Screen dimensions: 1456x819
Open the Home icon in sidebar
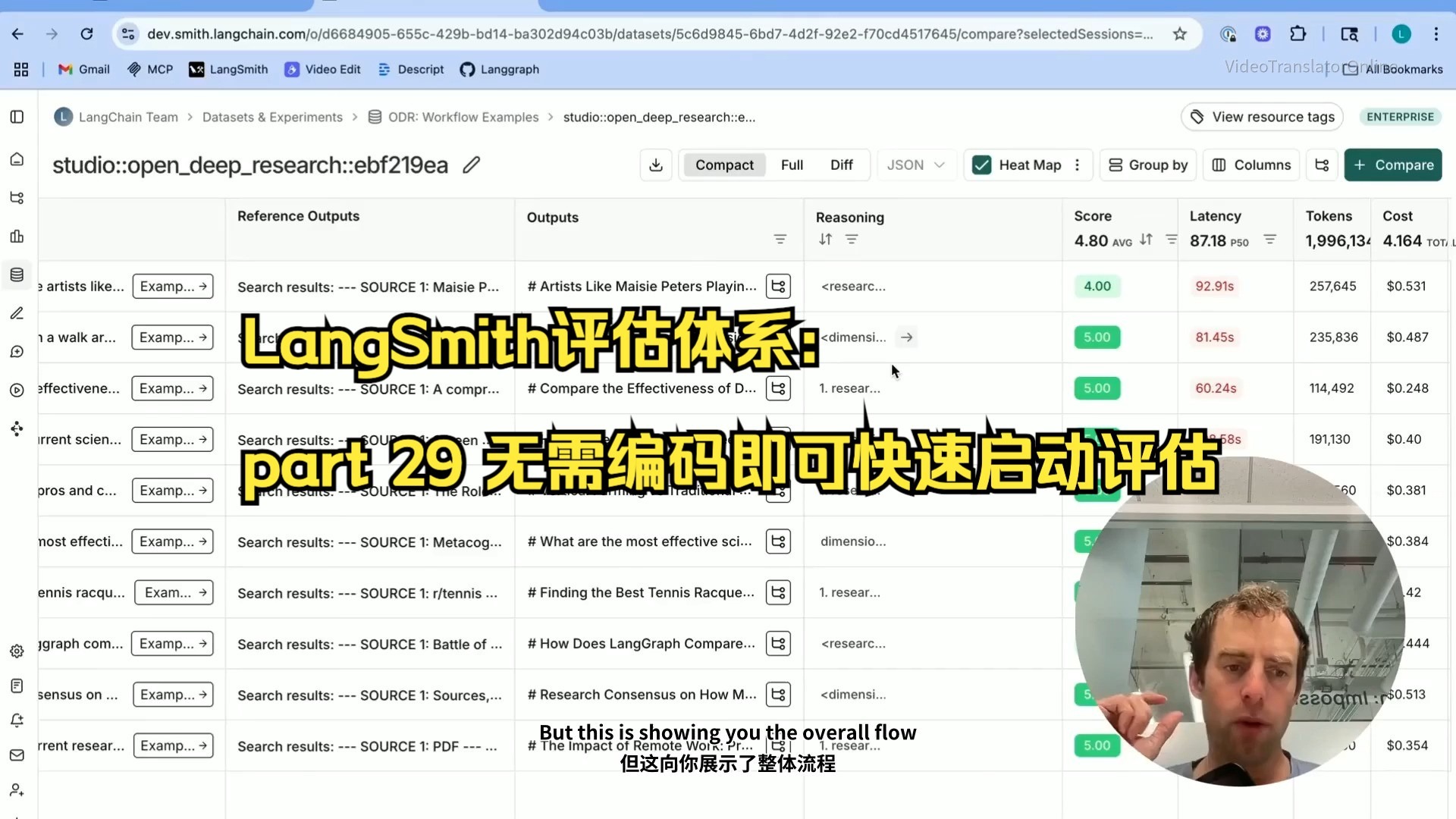point(17,159)
